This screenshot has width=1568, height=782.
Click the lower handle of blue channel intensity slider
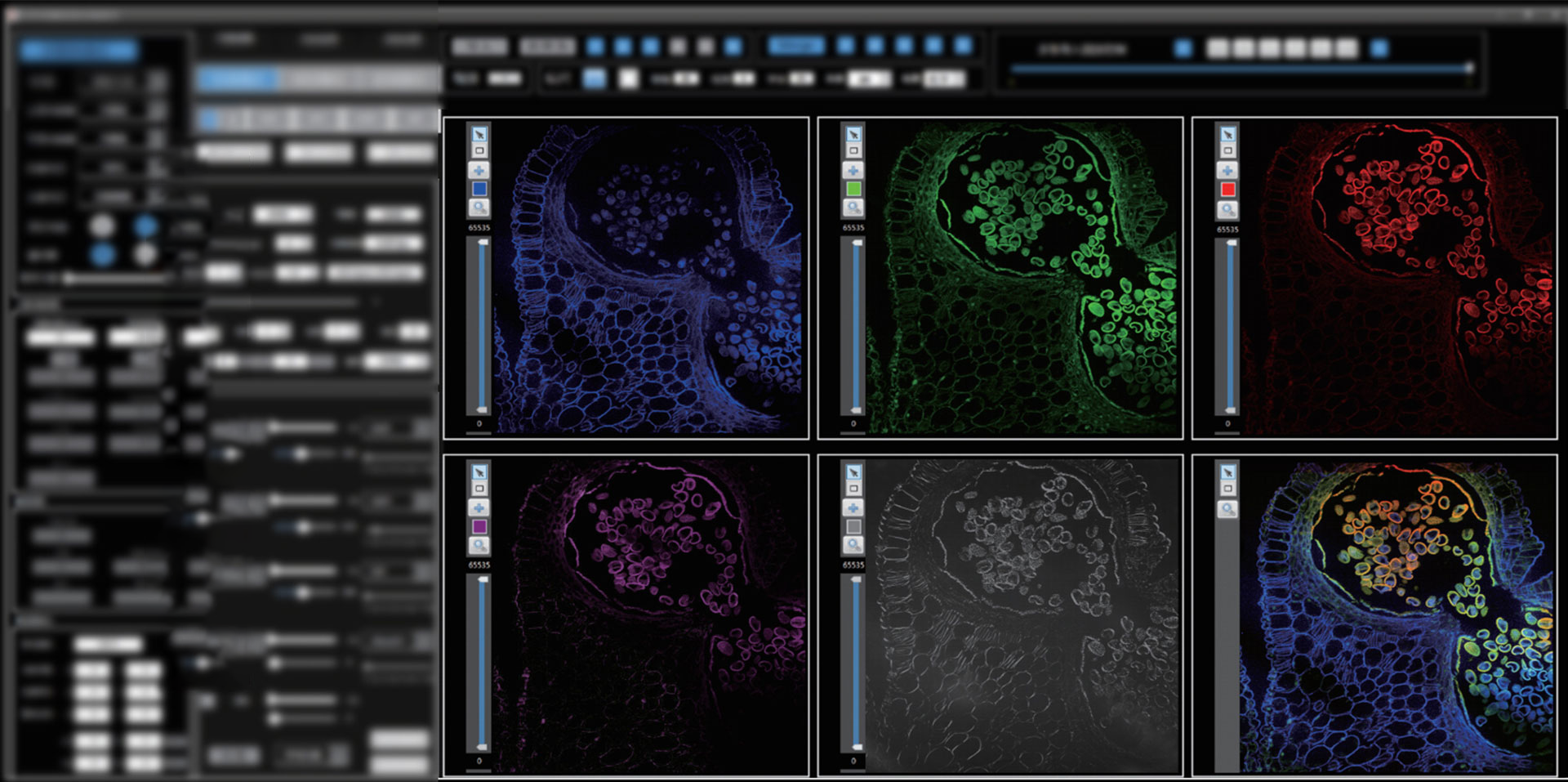pos(482,409)
